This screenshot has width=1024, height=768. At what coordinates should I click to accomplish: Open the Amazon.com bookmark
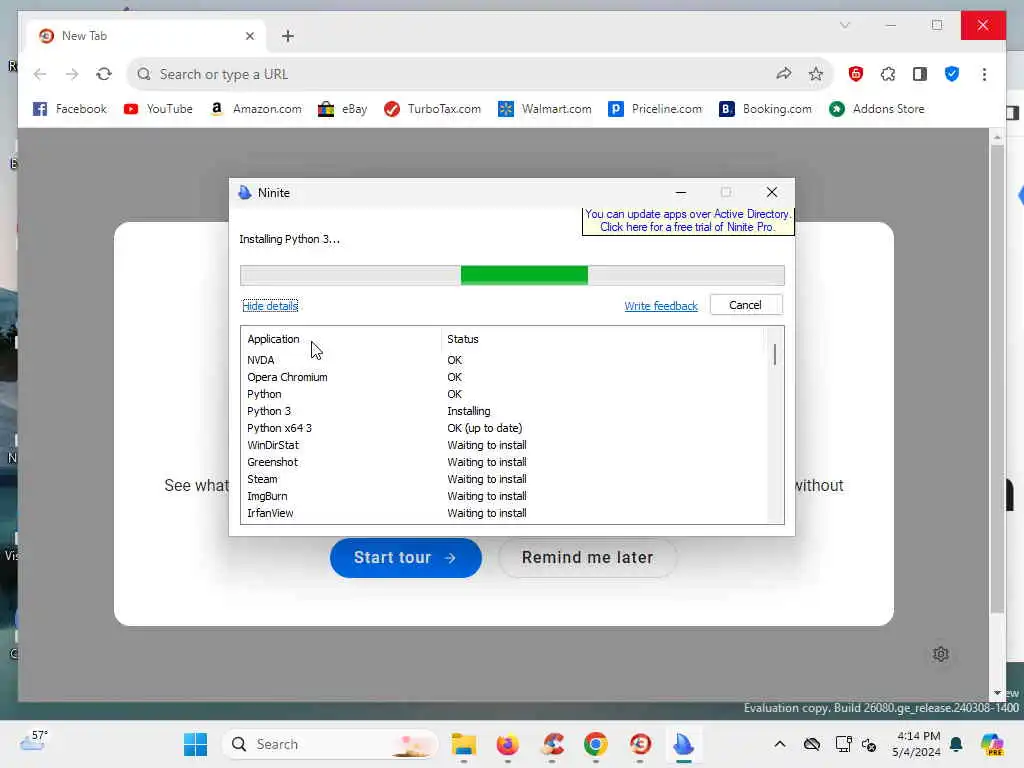[256, 109]
